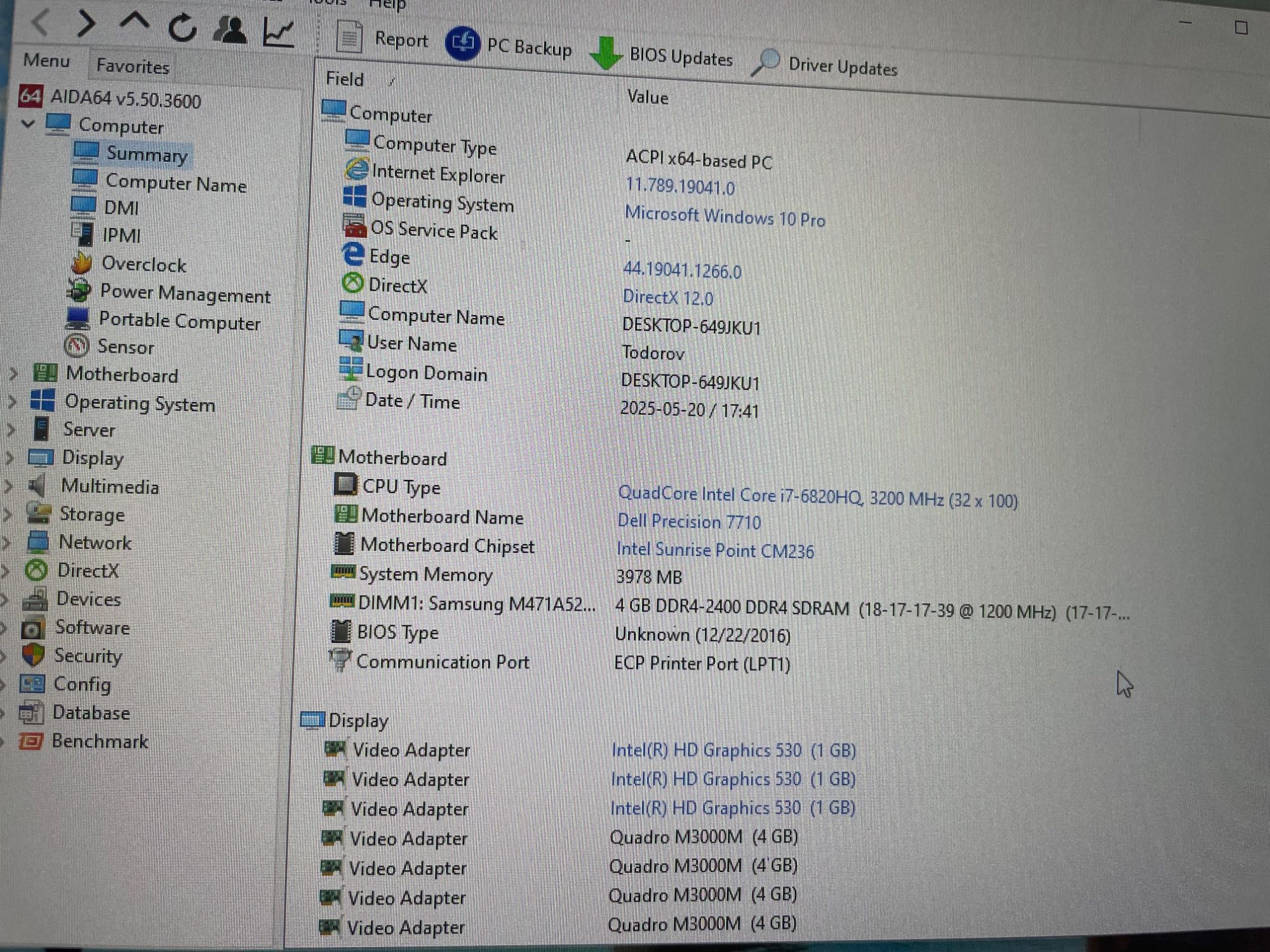Open the Report wizard
The width and height of the screenshot is (1270, 952).
(381, 38)
